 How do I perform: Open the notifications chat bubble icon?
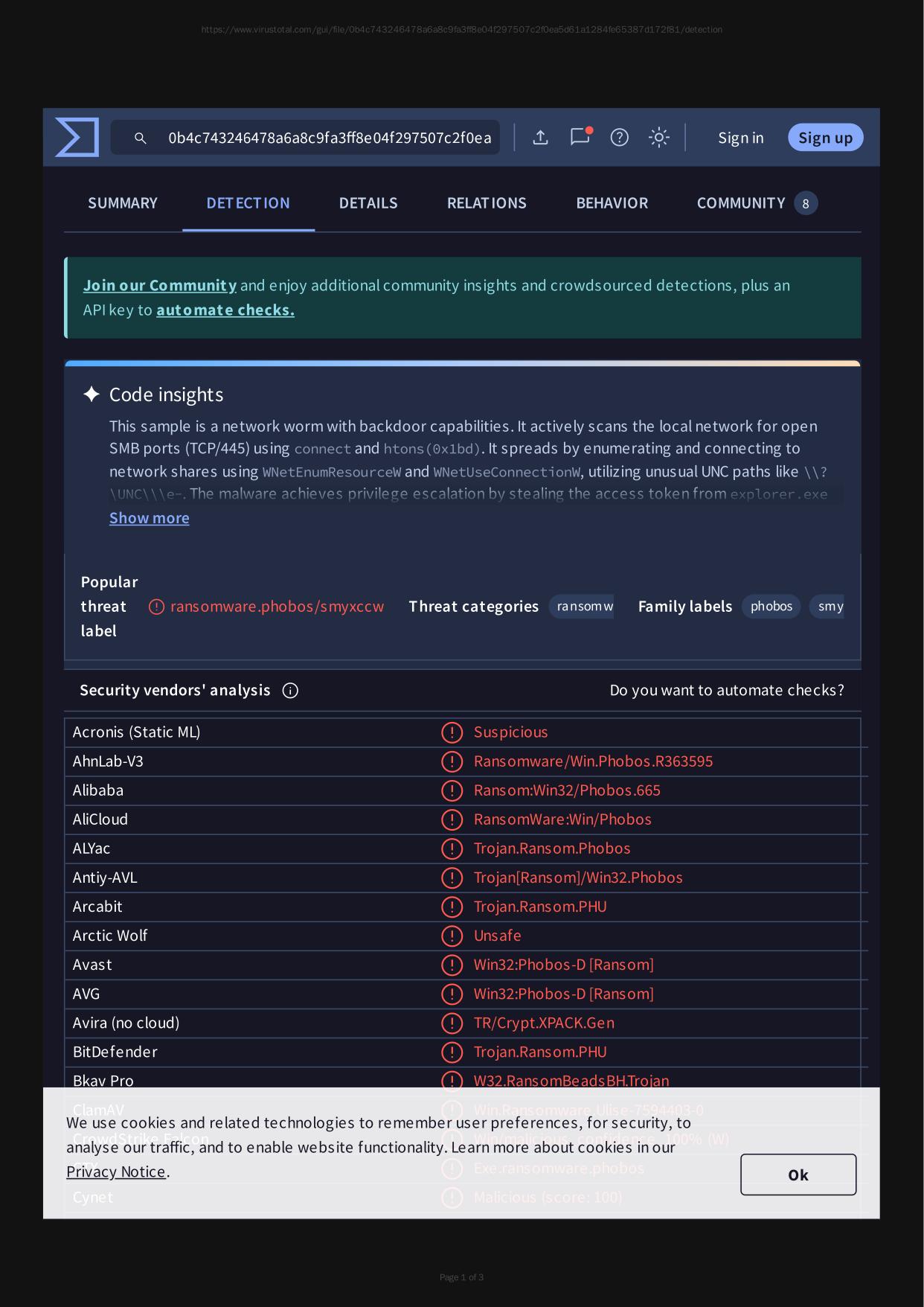point(580,137)
